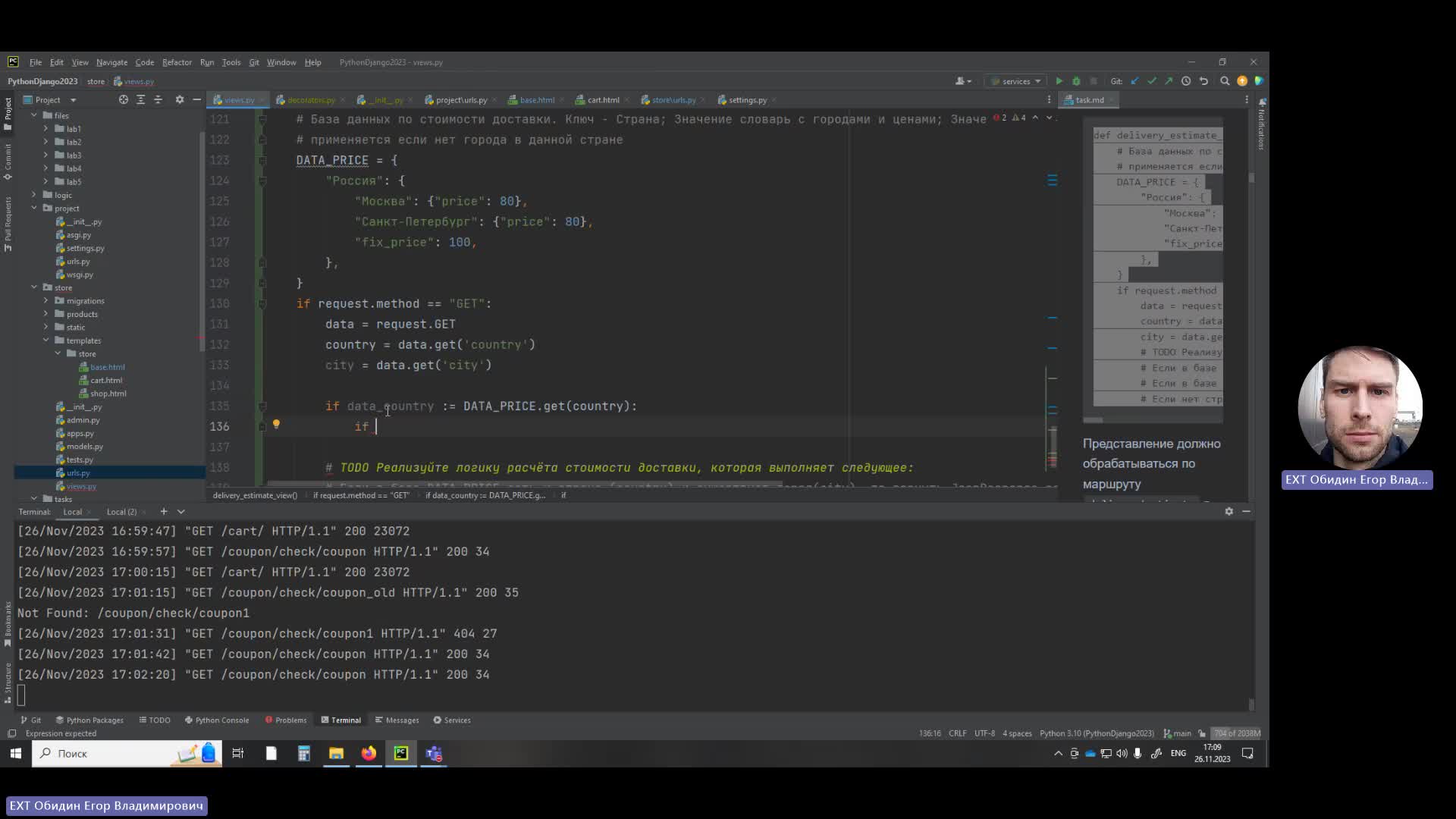Click the Git rollback icon
Screen dimensions: 1456x819
(1203, 81)
